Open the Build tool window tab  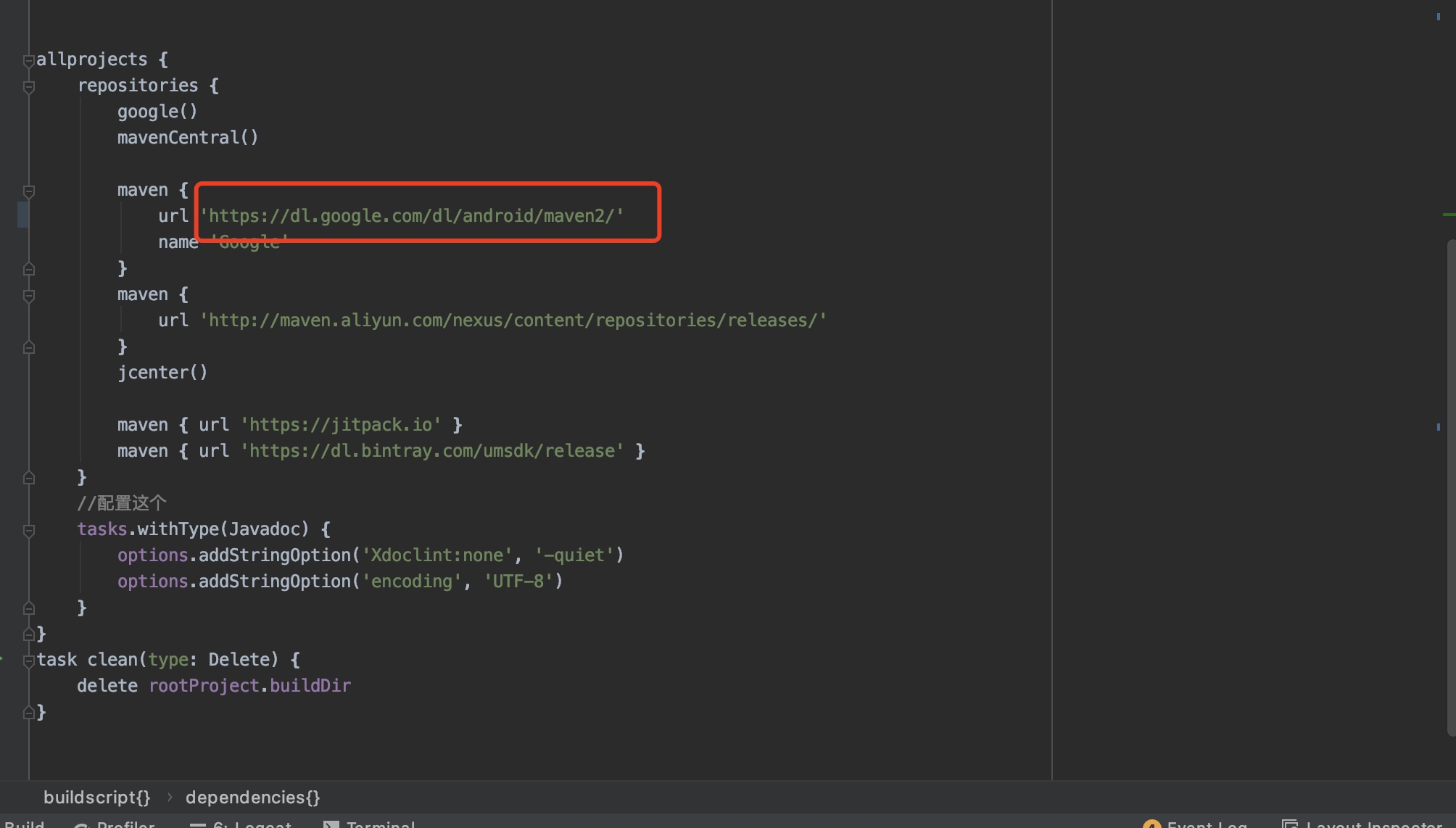pos(24,824)
